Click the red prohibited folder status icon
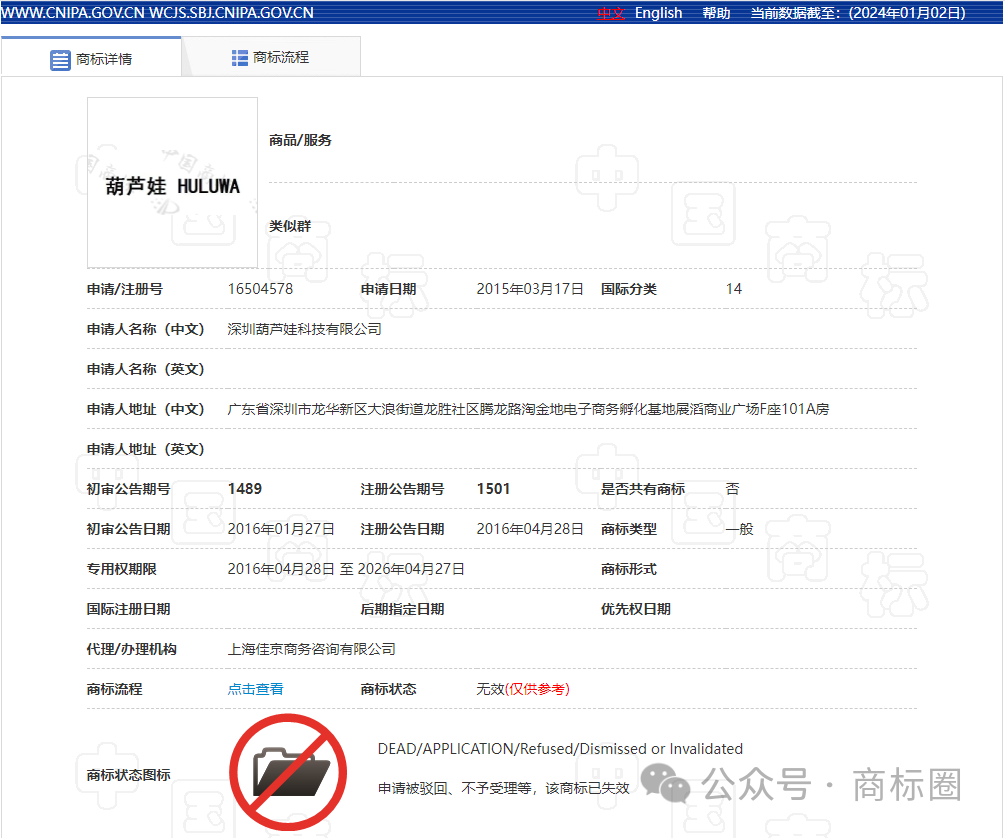This screenshot has height=838, width=1005. [x=288, y=771]
